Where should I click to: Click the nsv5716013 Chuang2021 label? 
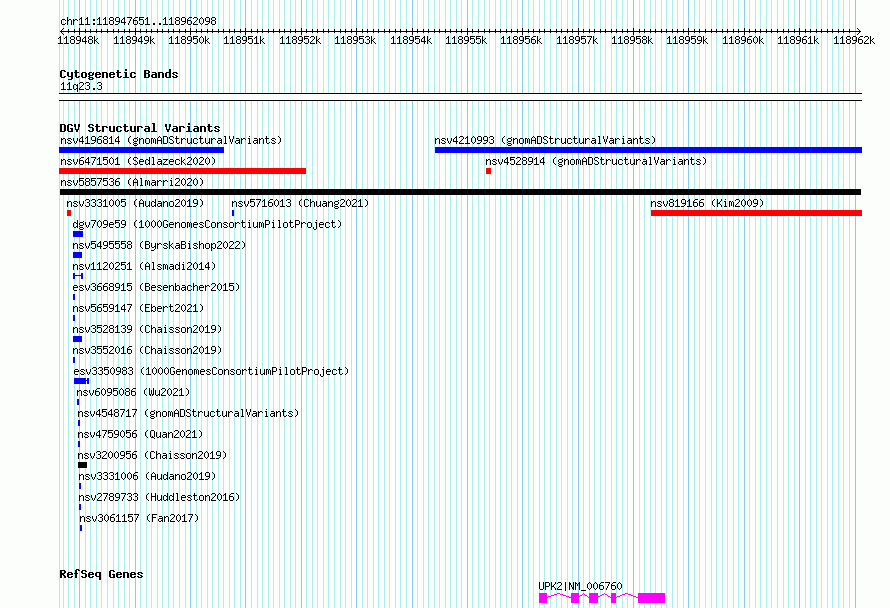click(300, 203)
